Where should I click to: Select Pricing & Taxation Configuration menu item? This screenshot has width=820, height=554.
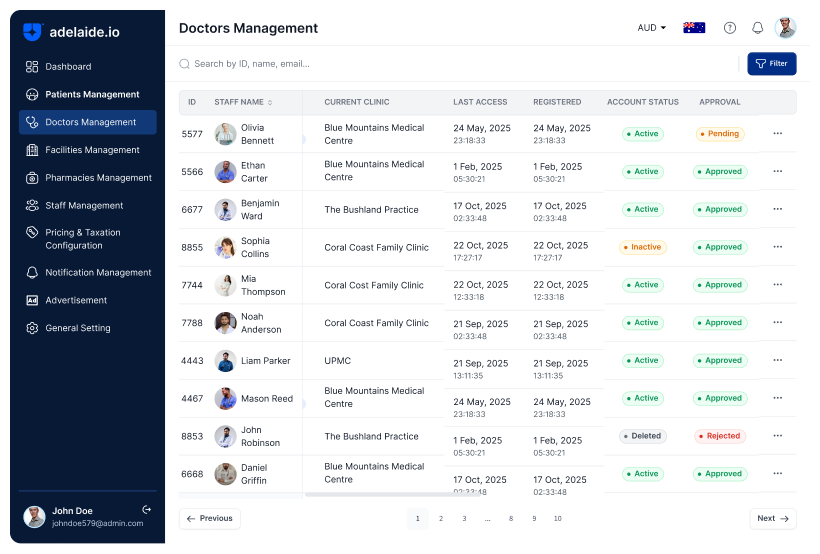(x=83, y=239)
